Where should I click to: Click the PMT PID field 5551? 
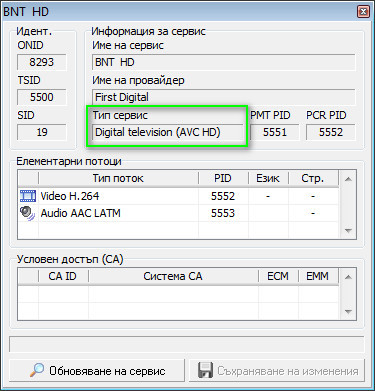[275, 132]
